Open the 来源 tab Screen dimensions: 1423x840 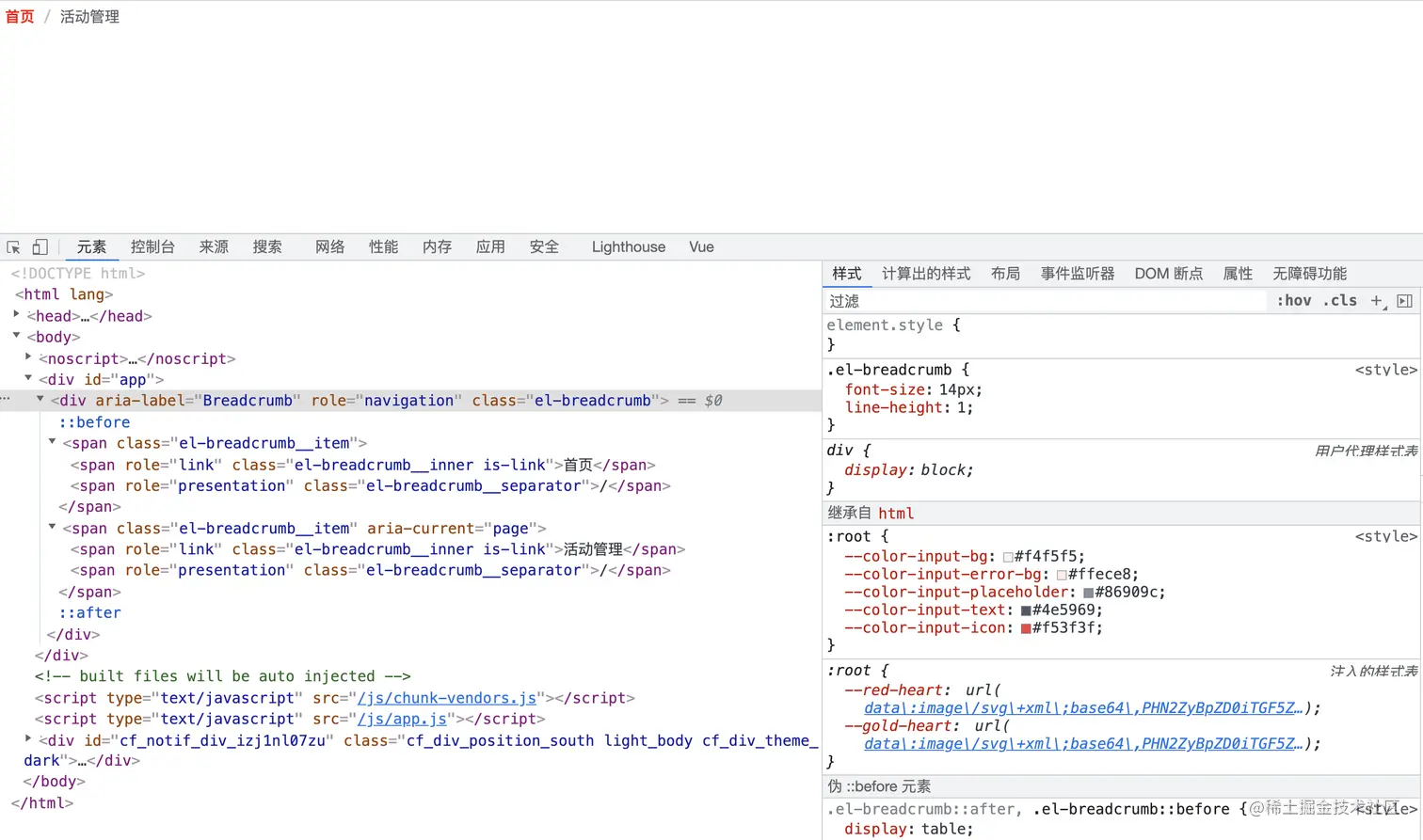214,247
